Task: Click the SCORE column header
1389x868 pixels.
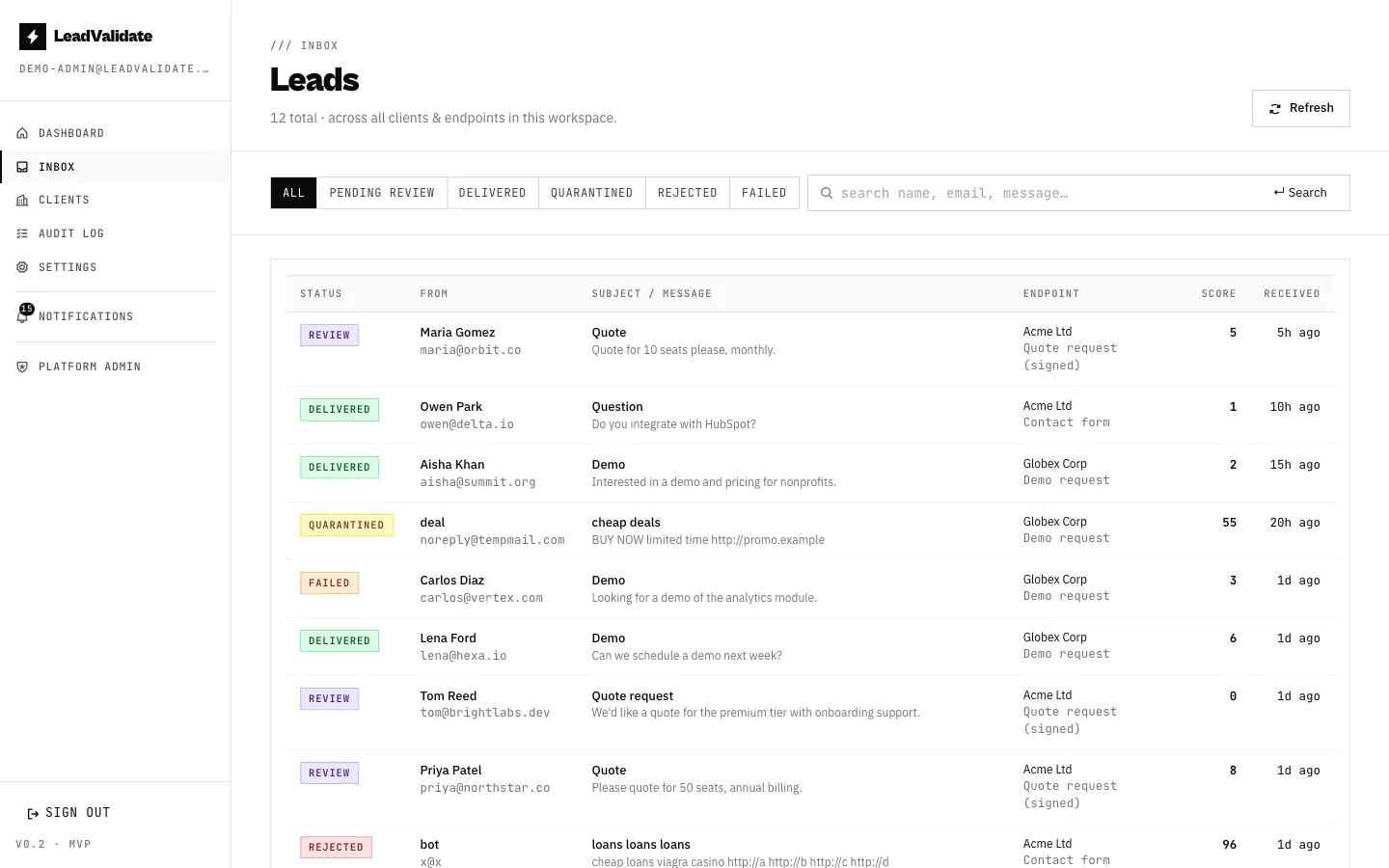Action: click(x=1218, y=293)
